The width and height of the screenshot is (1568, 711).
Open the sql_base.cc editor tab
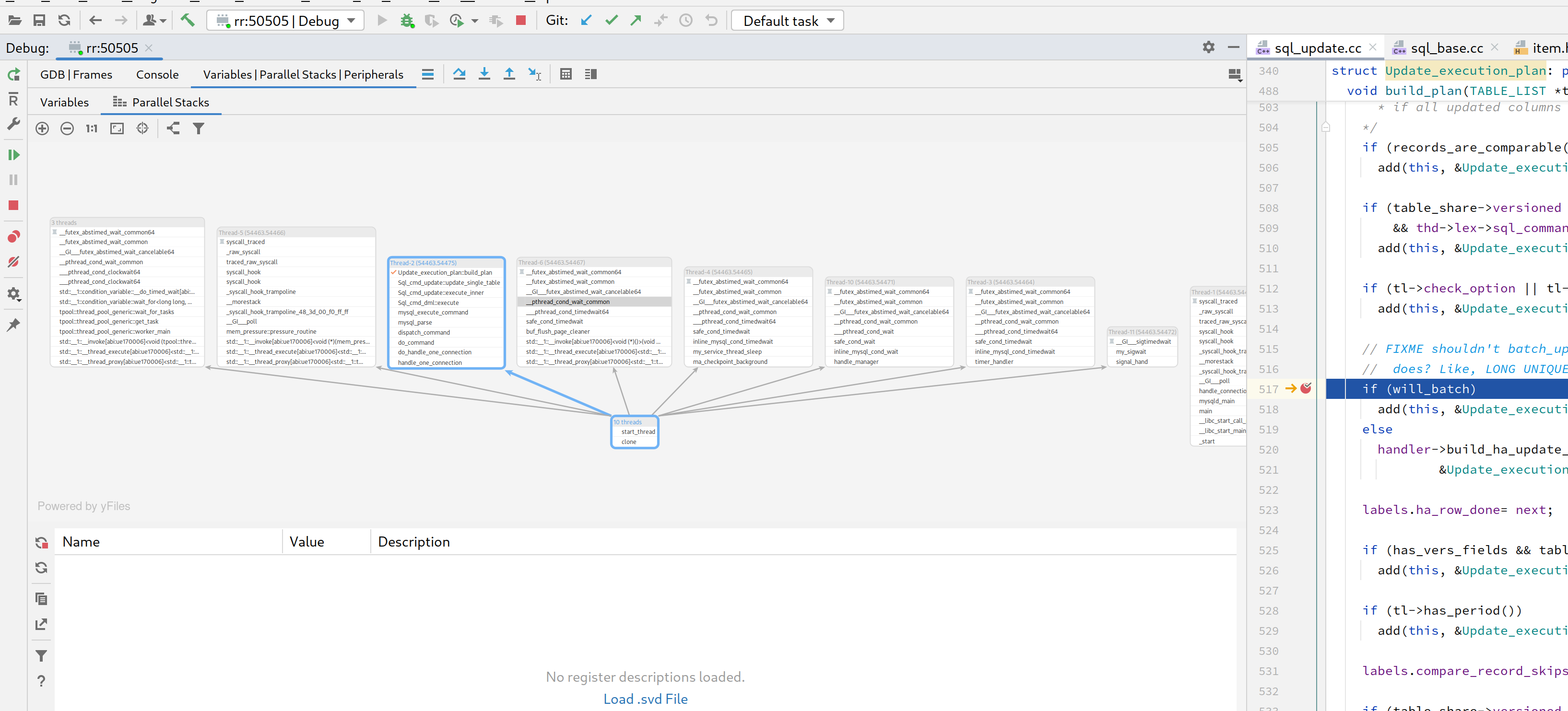[1446, 48]
